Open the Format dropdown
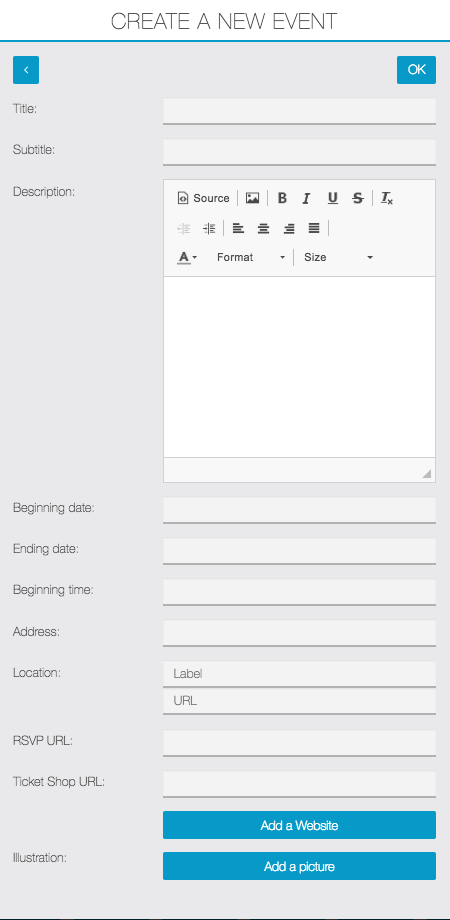This screenshot has width=450, height=920. coord(251,257)
